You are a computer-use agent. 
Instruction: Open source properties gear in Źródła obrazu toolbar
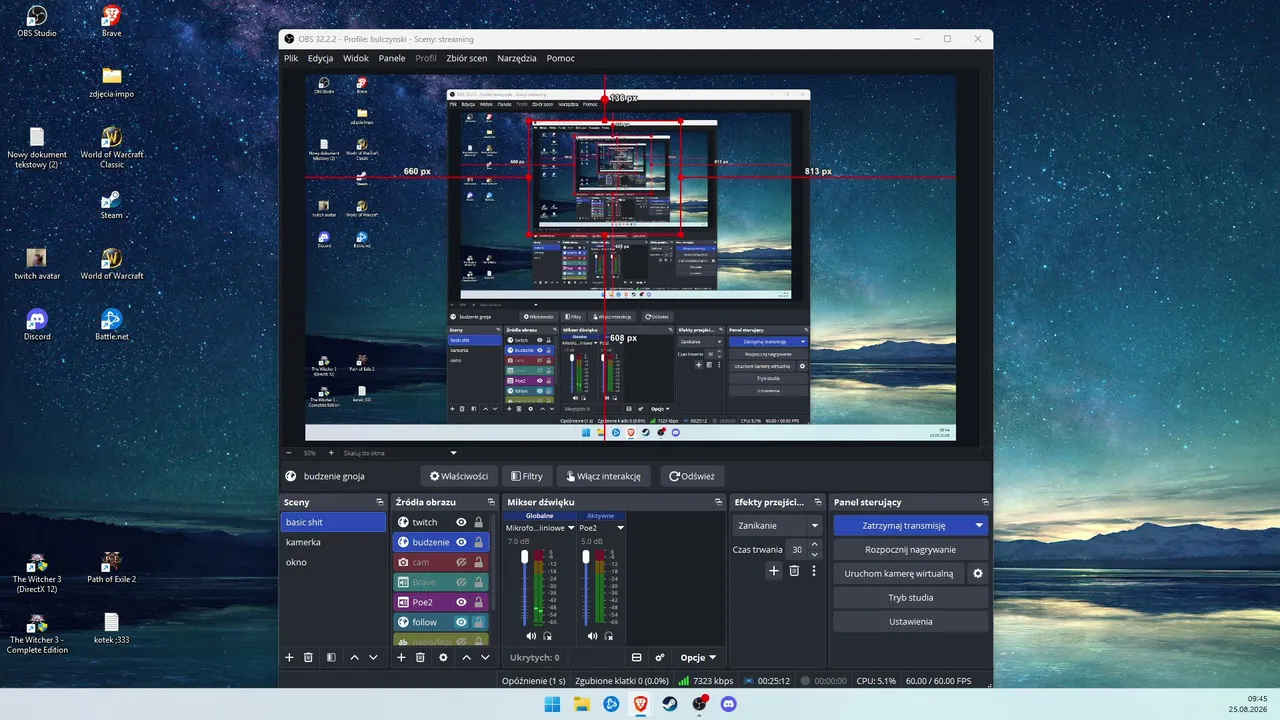(443, 657)
